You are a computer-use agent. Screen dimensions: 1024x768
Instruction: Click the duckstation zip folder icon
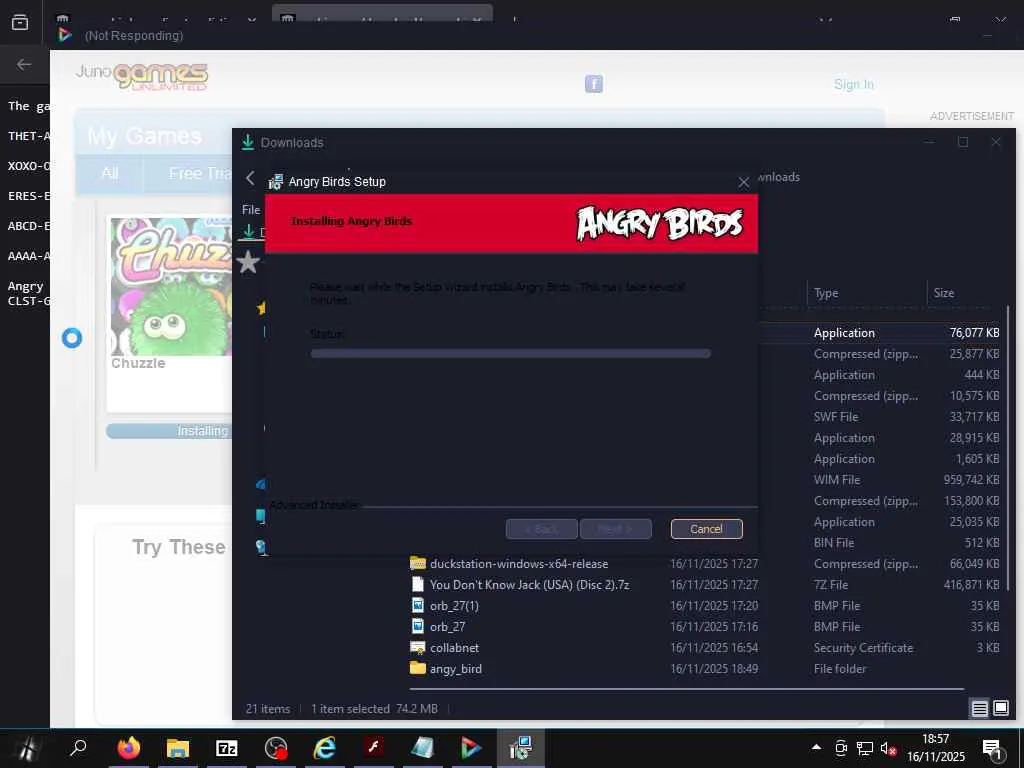pos(417,563)
